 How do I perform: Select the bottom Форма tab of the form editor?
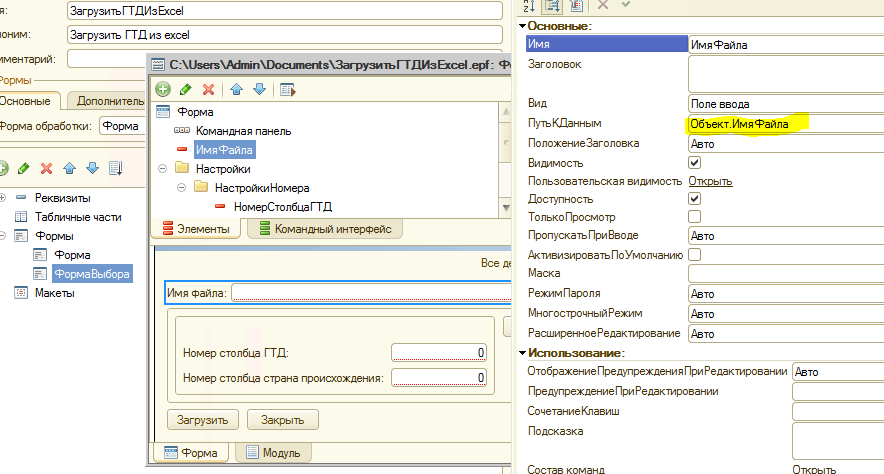[x=191, y=453]
